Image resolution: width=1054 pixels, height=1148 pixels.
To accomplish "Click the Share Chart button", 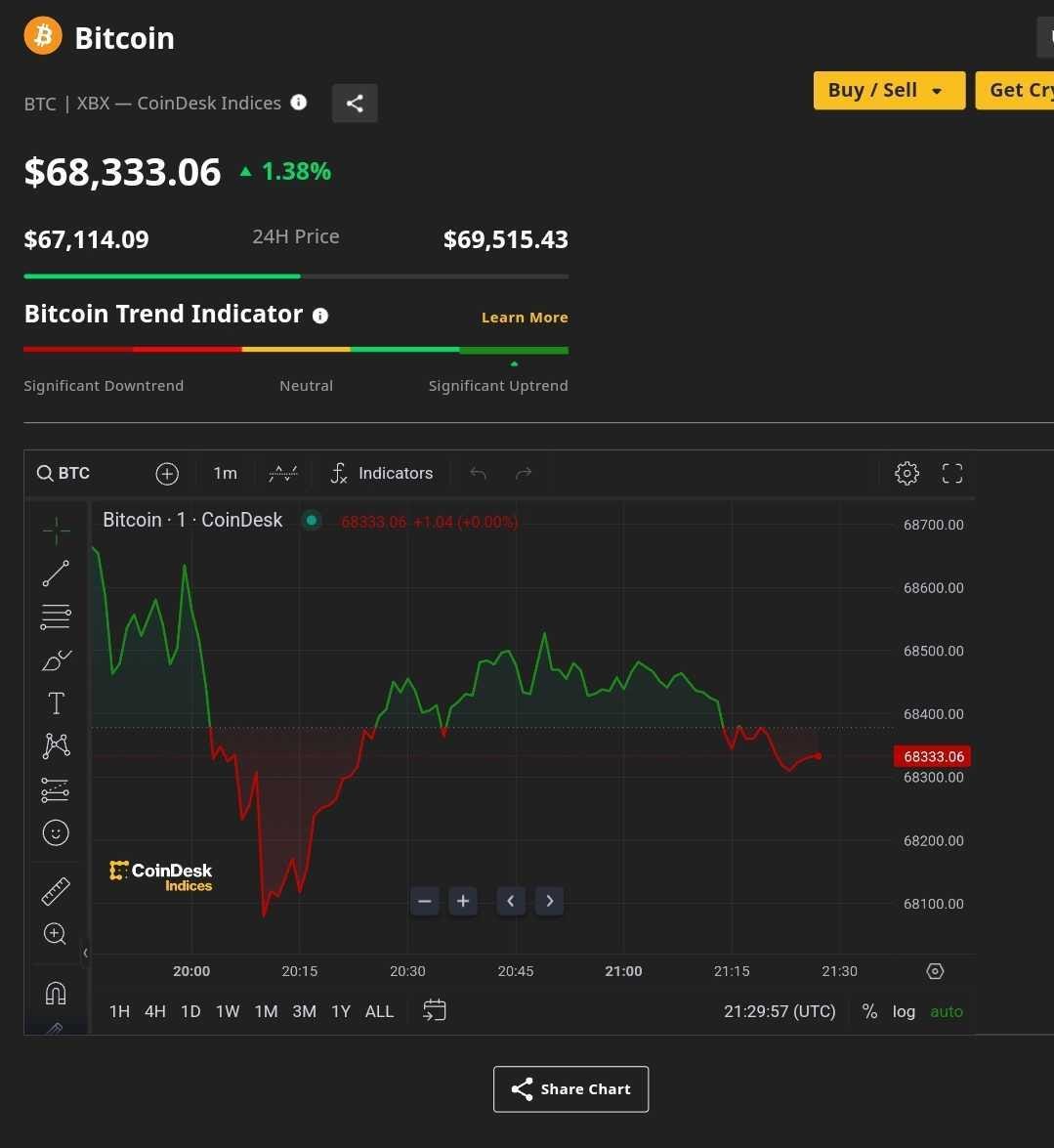I will point(570,1088).
